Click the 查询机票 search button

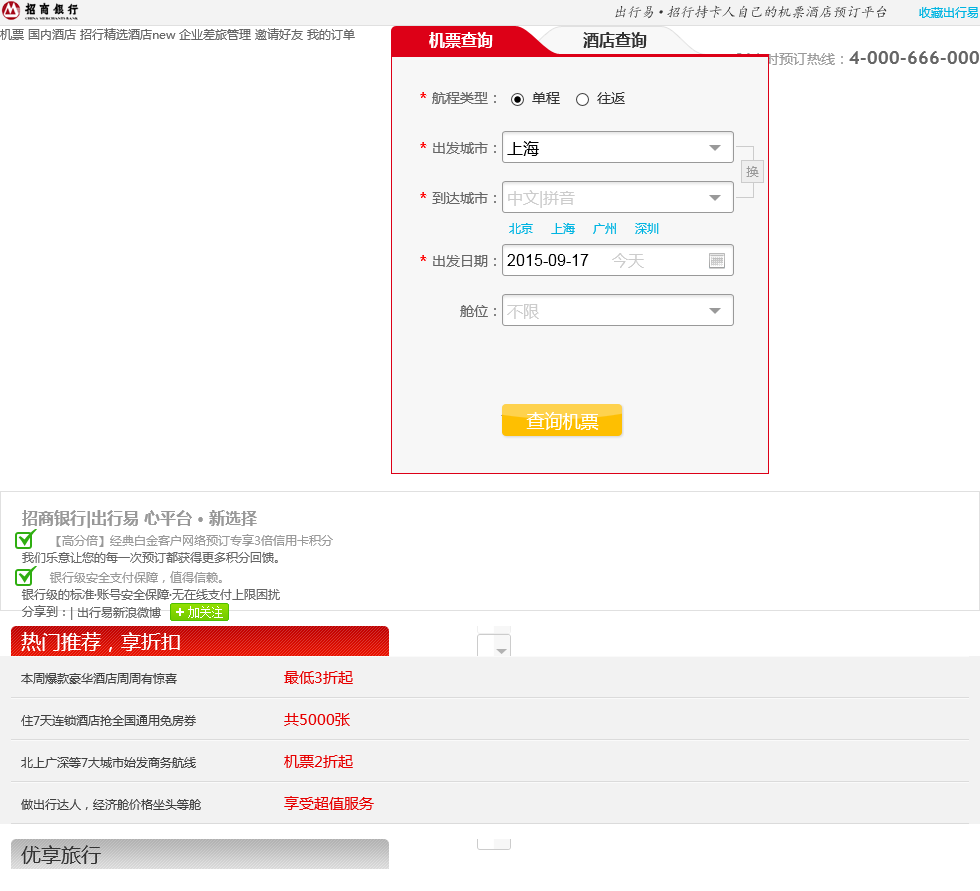point(562,421)
